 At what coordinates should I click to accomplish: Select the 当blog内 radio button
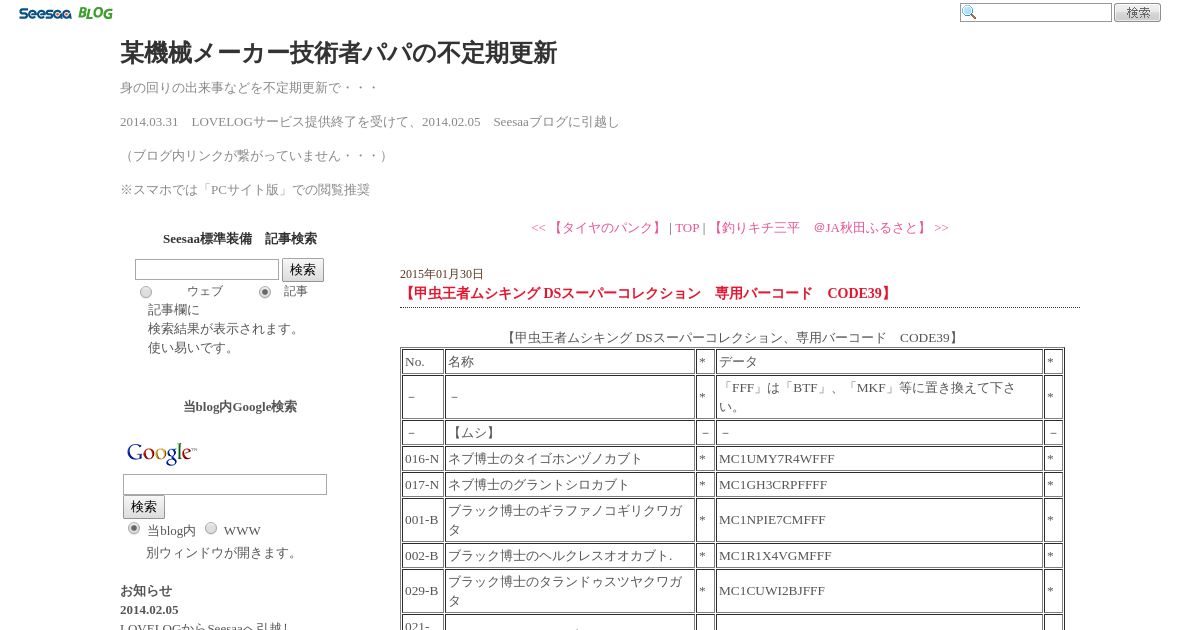pos(134,528)
